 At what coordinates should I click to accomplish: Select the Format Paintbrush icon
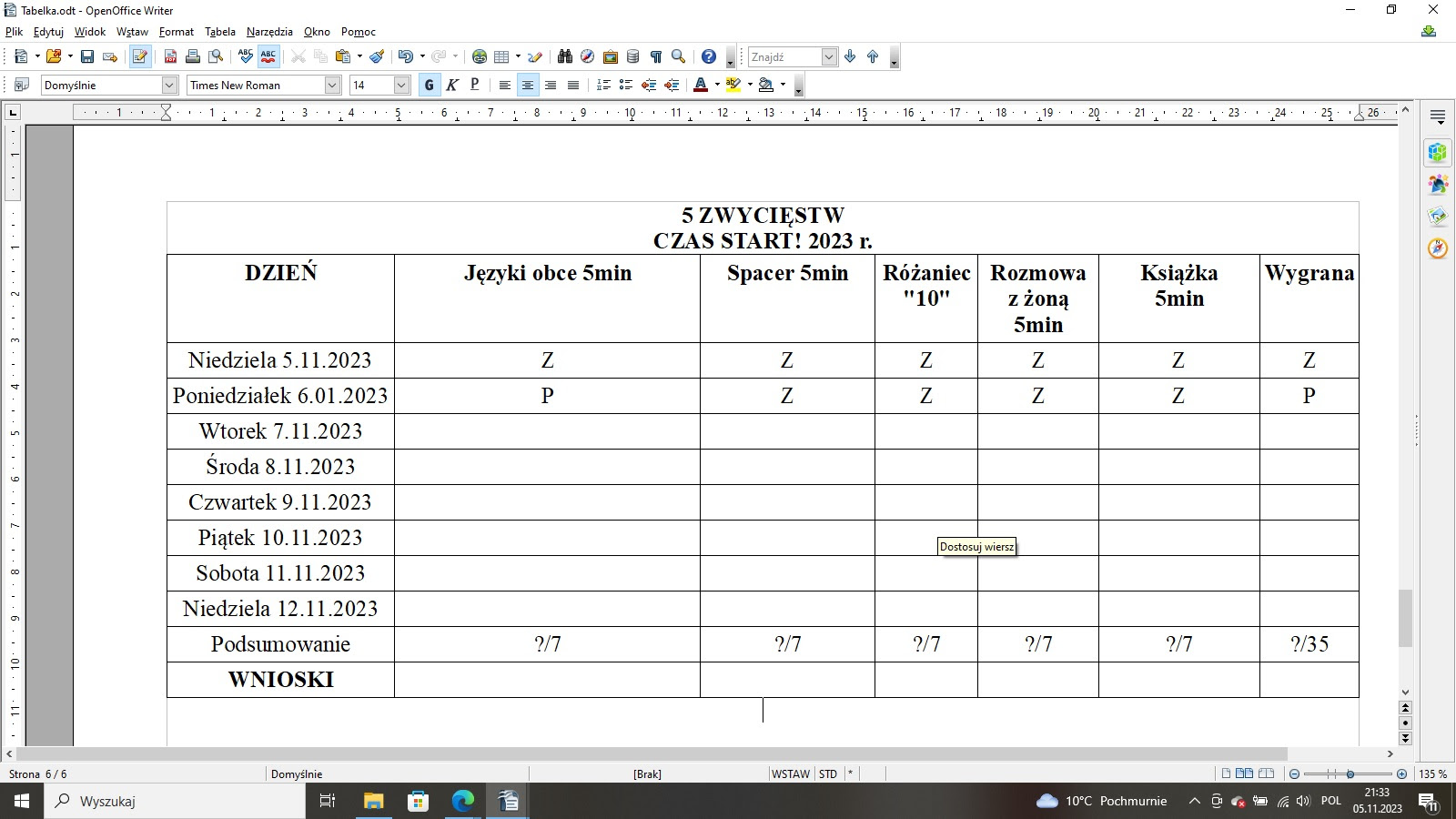coord(376,56)
